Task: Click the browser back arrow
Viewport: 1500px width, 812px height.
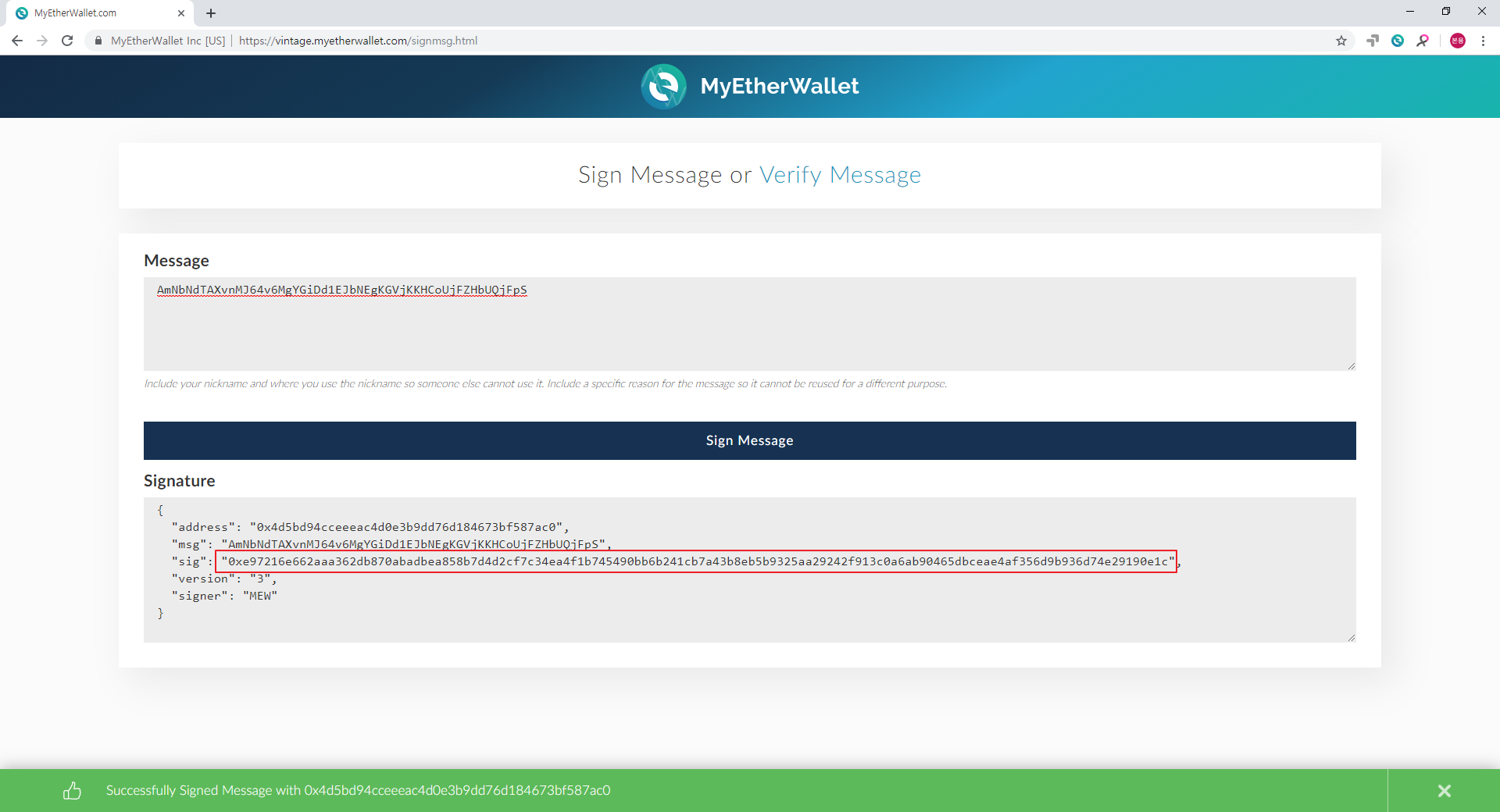Action: pyautogui.click(x=17, y=41)
